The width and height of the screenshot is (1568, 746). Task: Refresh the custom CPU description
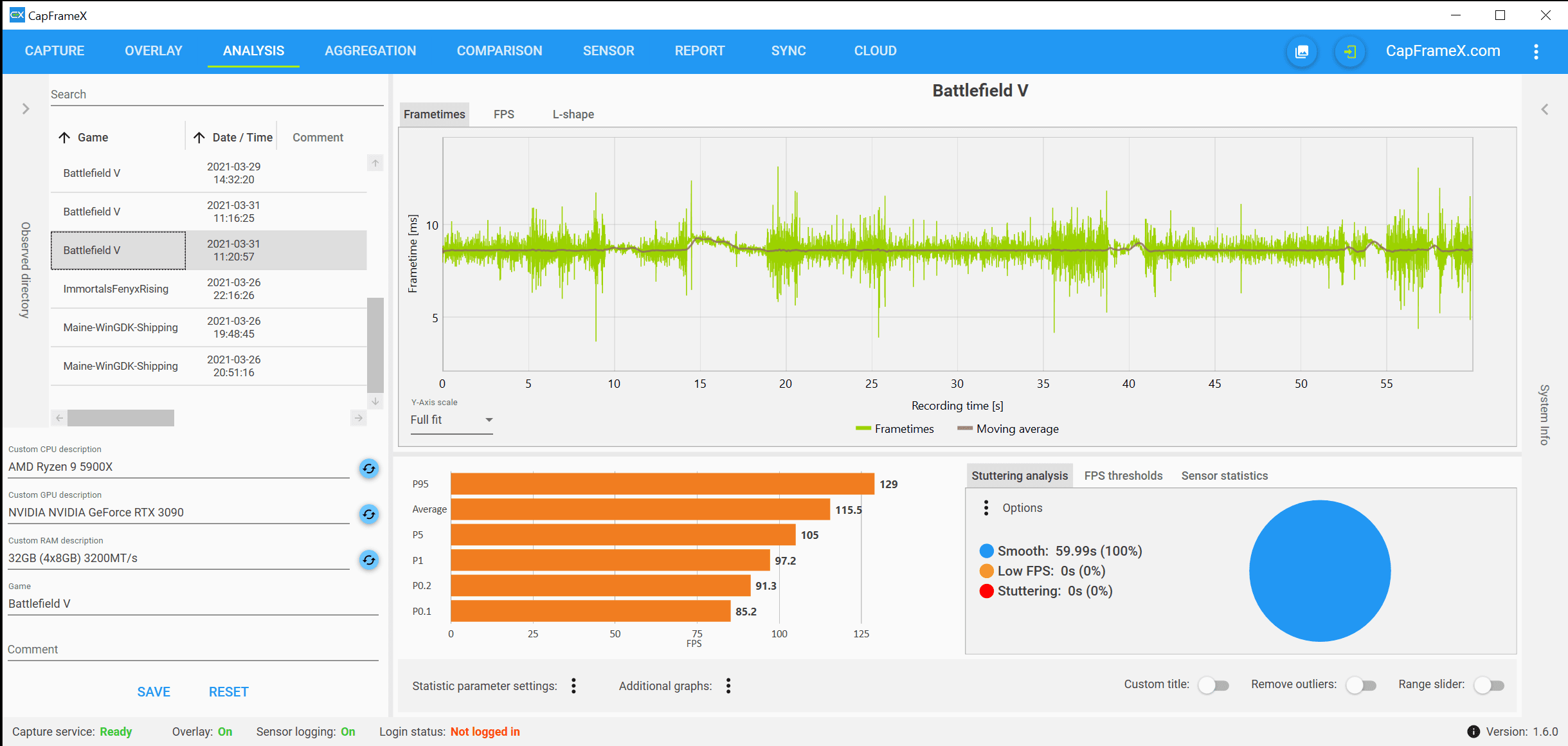(x=369, y=468)
